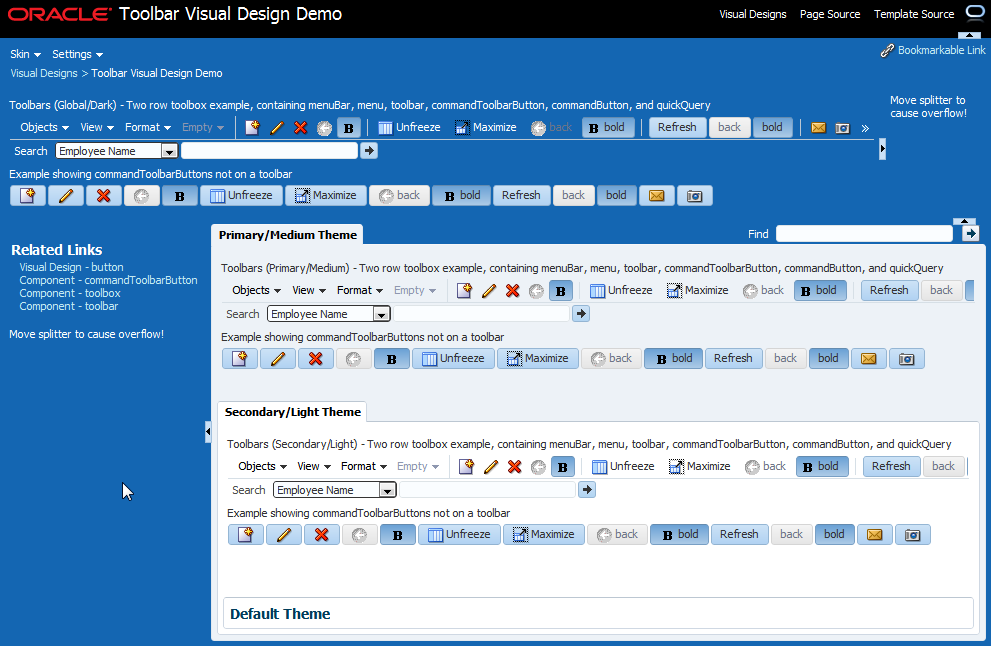This screenshot has width=991, height=646.
Task: Click camera button in first standalone button row
Action: tap(695, 196)
